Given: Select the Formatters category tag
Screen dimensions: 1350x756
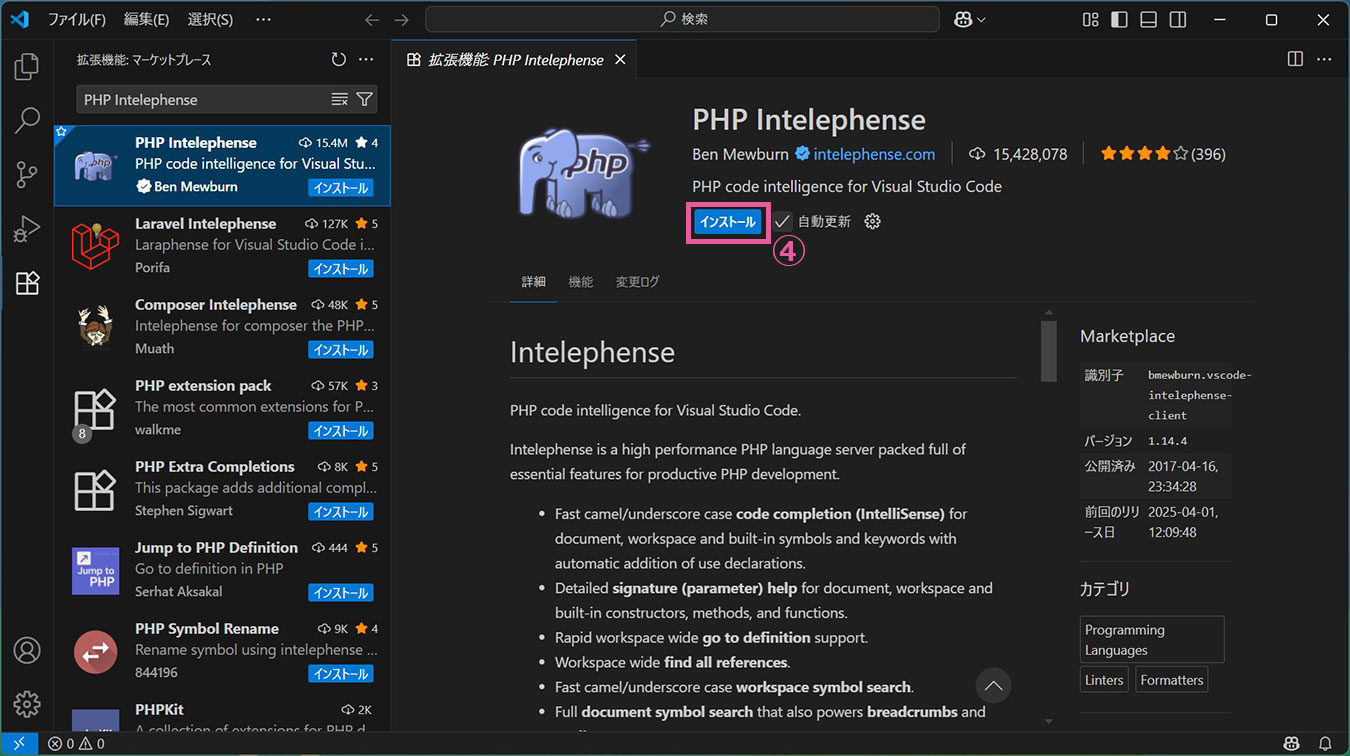Looking at the screenshot, I should 1171,680.
